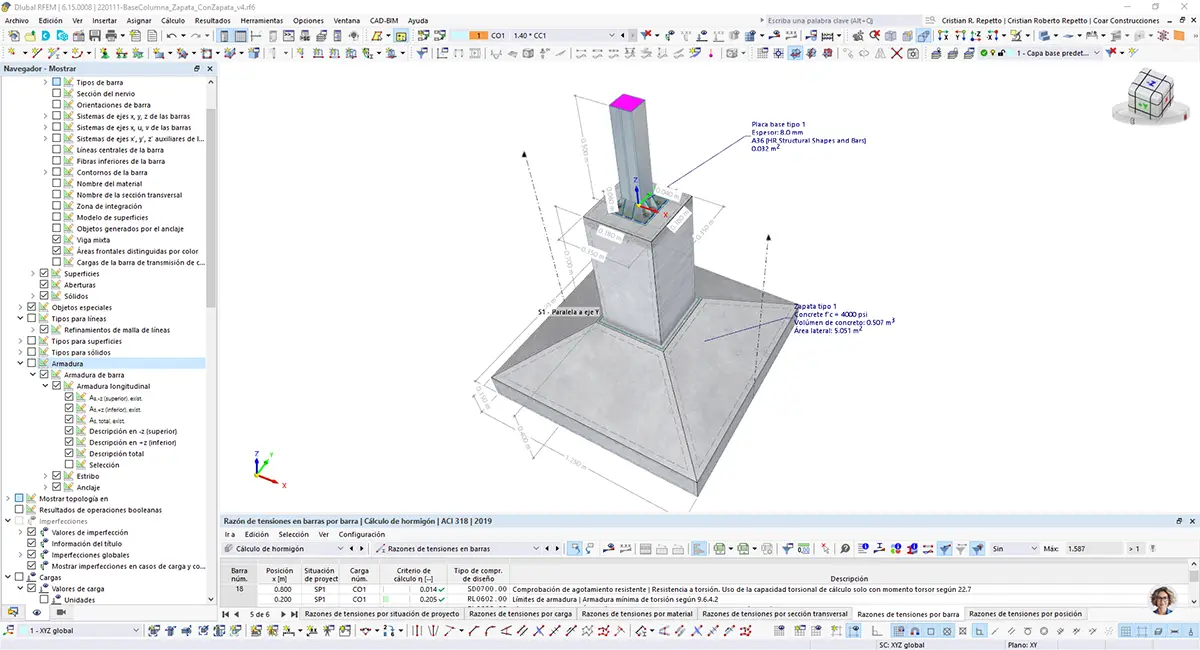This screenshot has height=650, width=1200.
Task: Switch to Razones de tensiones por carga tab
Action: 520,613
